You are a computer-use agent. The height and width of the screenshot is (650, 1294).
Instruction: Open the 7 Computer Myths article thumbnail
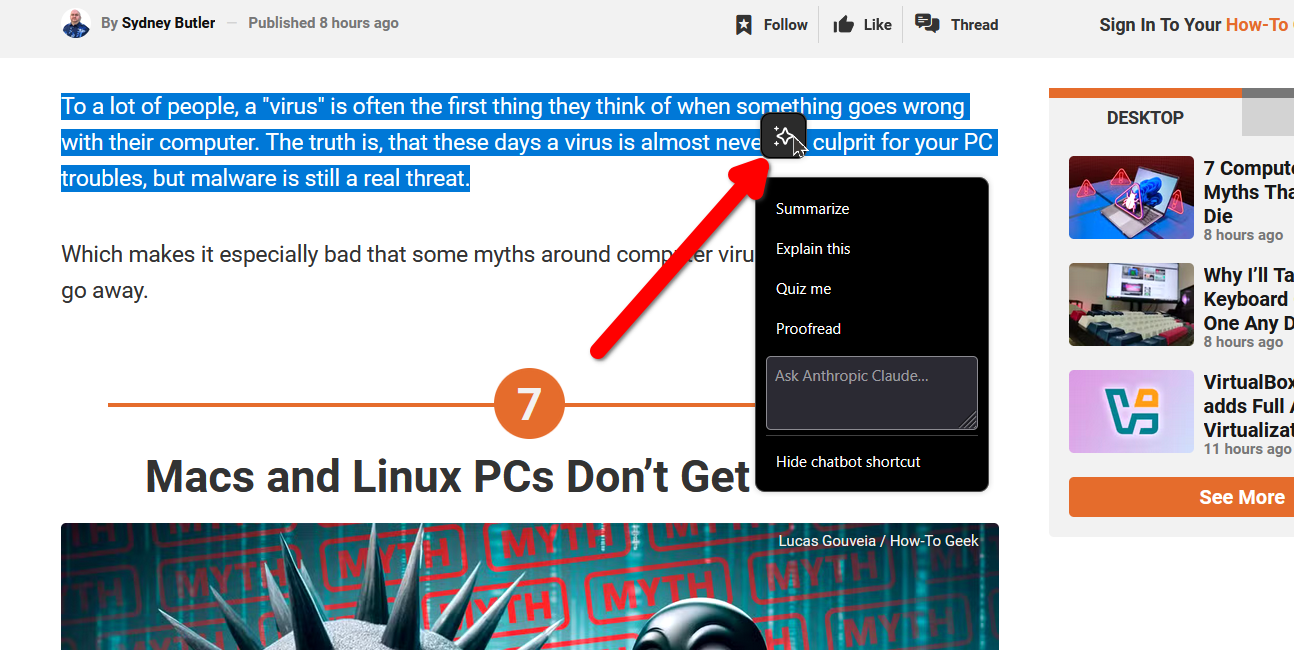[x=1131, y=197]
